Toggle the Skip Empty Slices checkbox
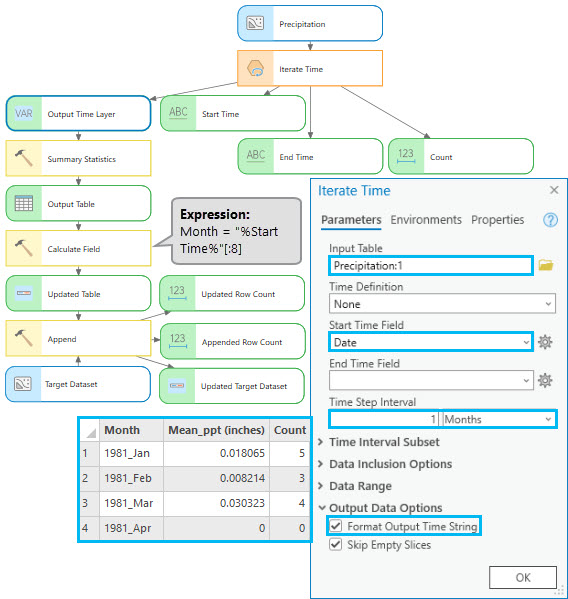This screenshot has height=599, width=568. (x=336, y=544)
